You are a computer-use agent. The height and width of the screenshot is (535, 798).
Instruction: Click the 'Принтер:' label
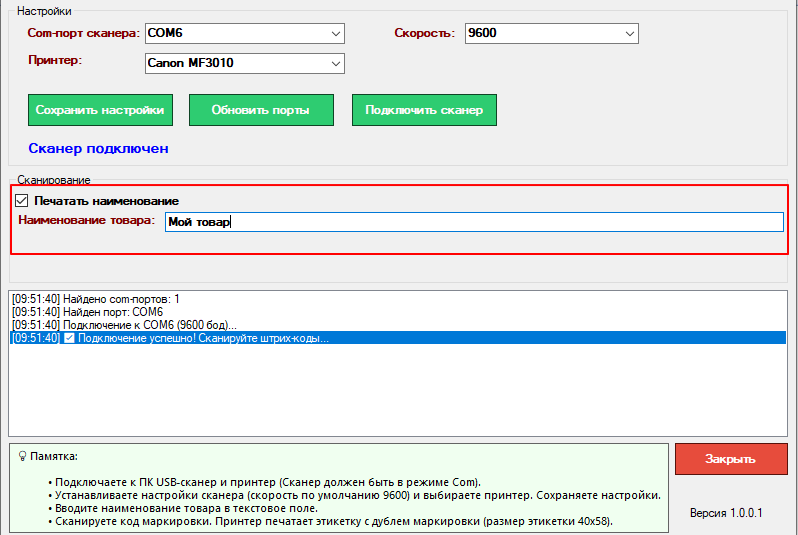(55, 60)
